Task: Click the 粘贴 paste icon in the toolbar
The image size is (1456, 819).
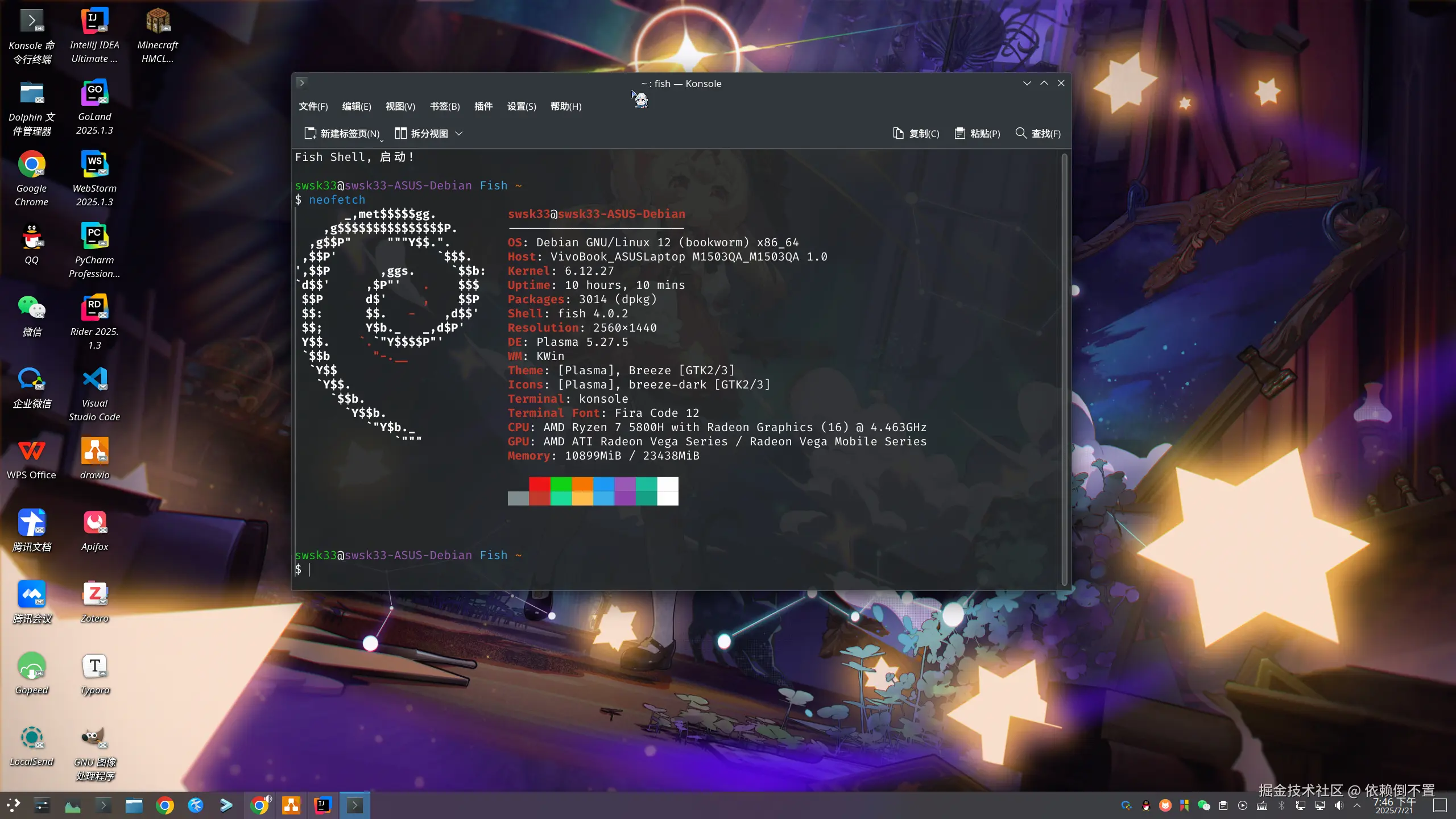Action: tap(959, 133)
